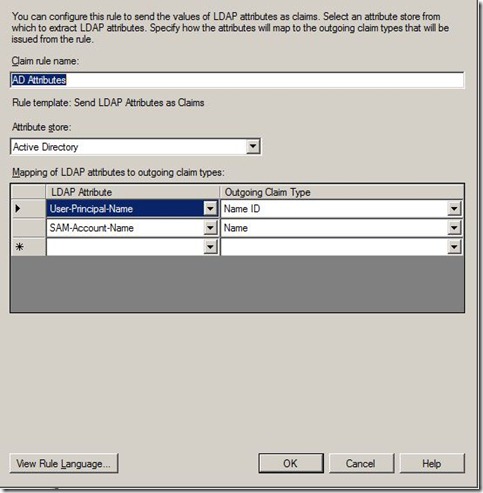Screen dimensions: 483x493
Task: Open the Name outgoing claim type dropdown
Action: 454,228
